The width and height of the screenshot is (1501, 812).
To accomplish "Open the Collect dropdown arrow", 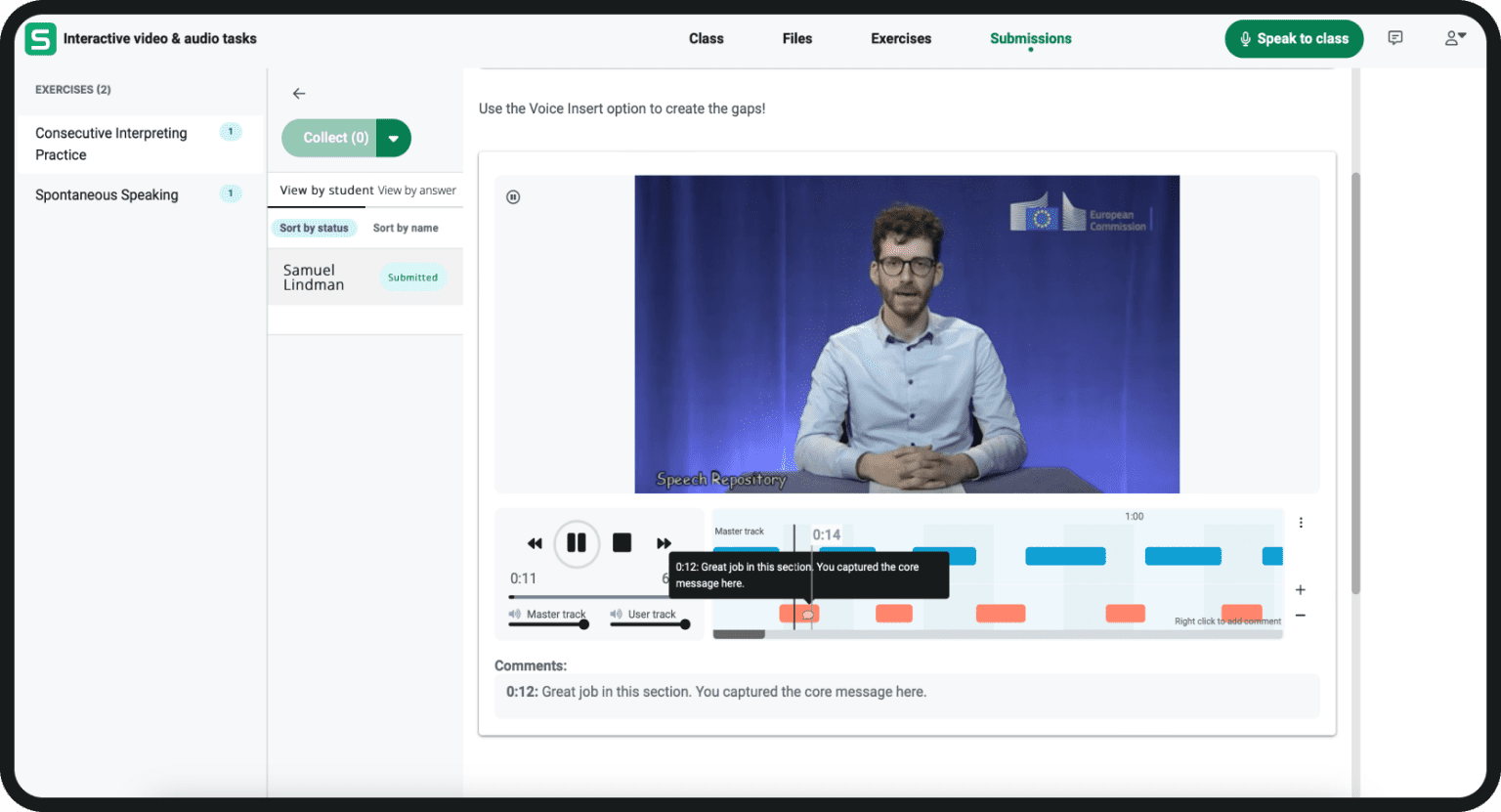I will click(394, 138).
